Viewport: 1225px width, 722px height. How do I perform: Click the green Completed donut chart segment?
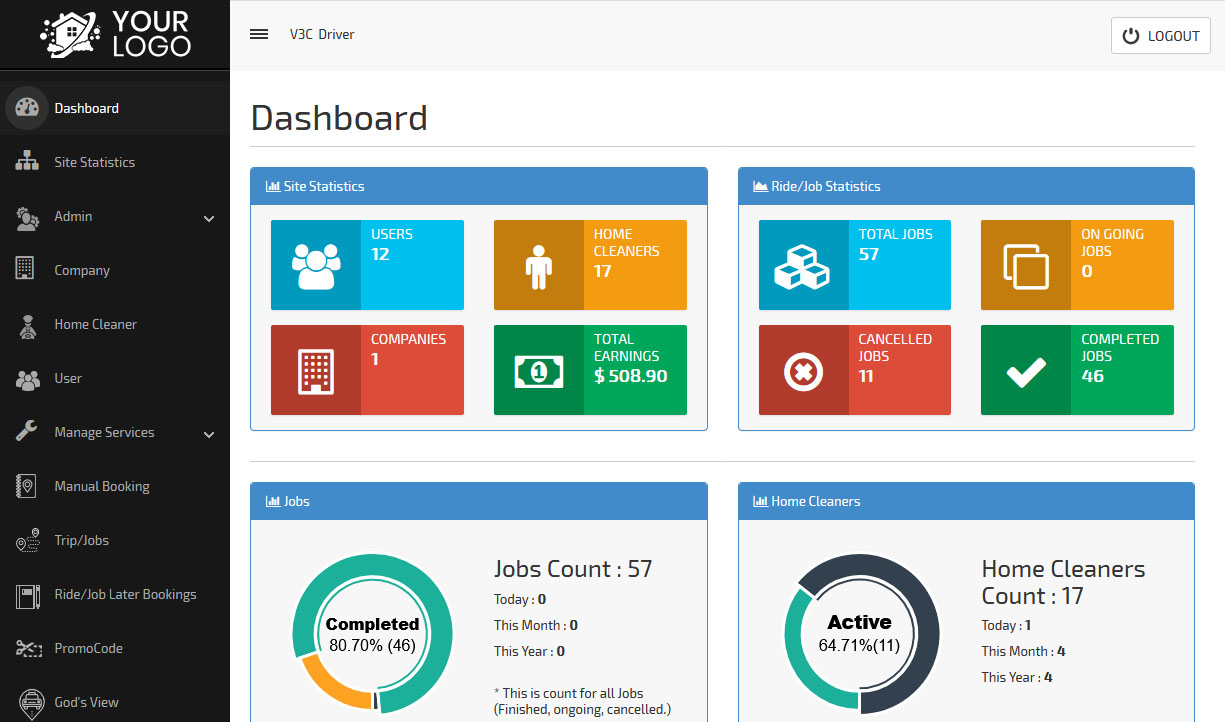click(x=435, y=600)
